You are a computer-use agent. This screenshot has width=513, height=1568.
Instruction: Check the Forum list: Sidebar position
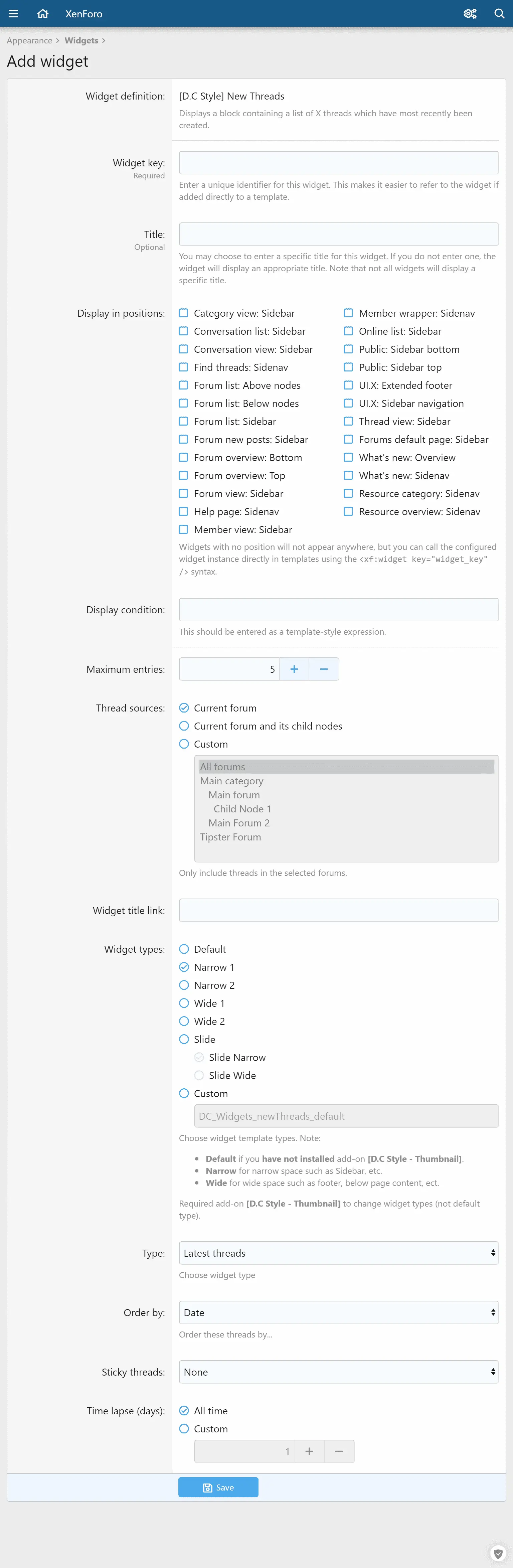[x=184, y=421]
